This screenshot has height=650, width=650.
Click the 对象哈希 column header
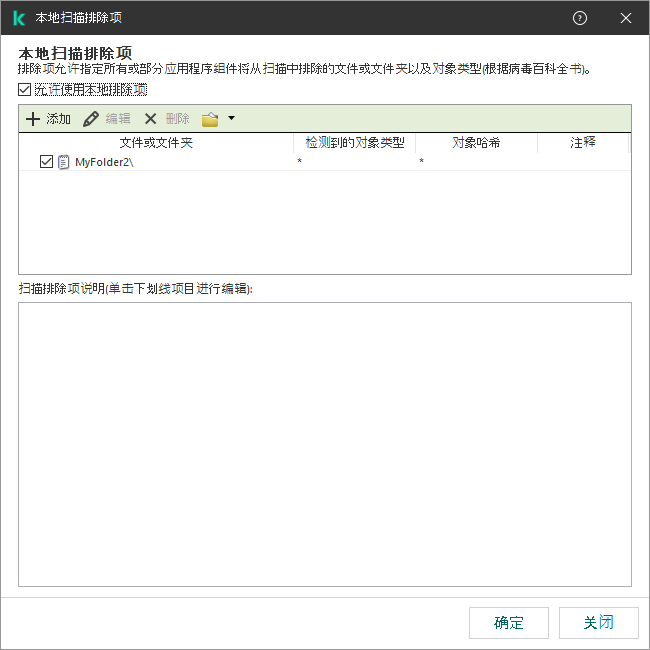click(476, 143)
